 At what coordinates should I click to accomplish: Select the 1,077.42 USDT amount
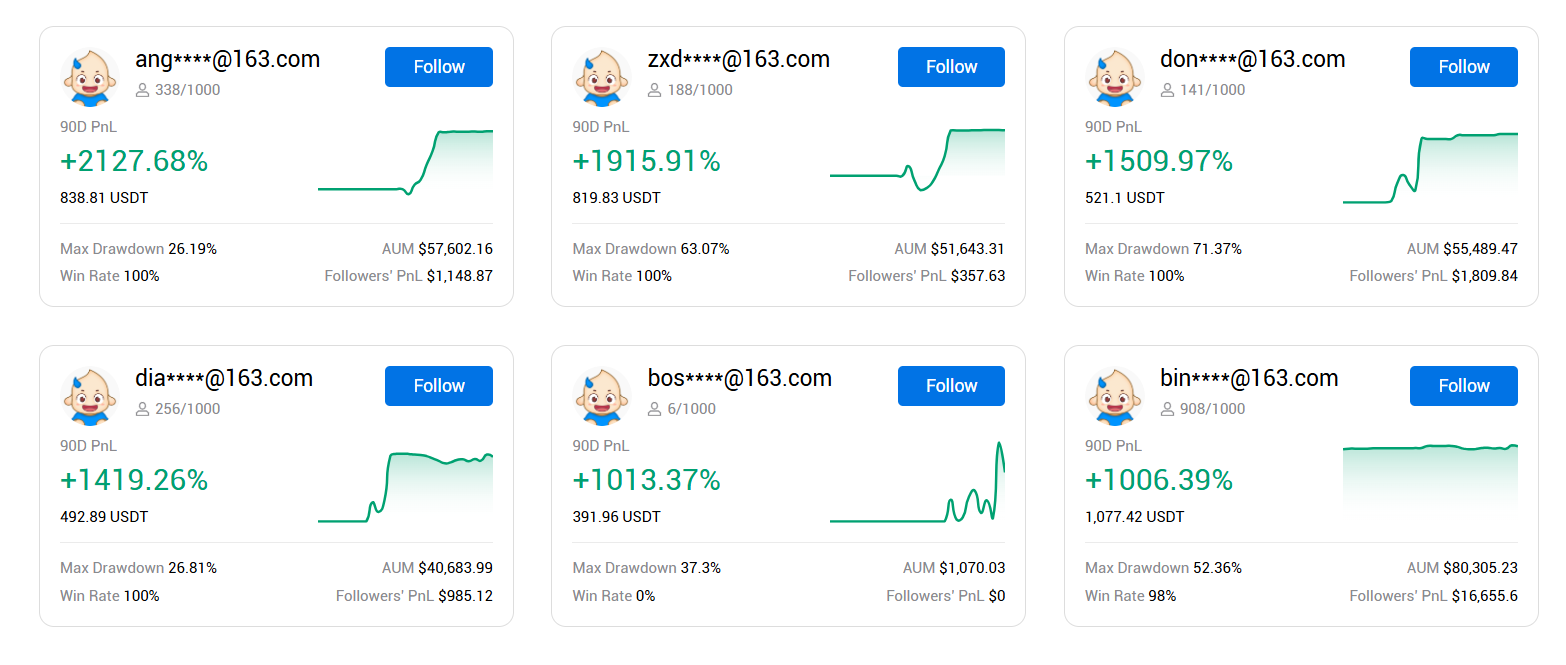tap(1135, 517)
